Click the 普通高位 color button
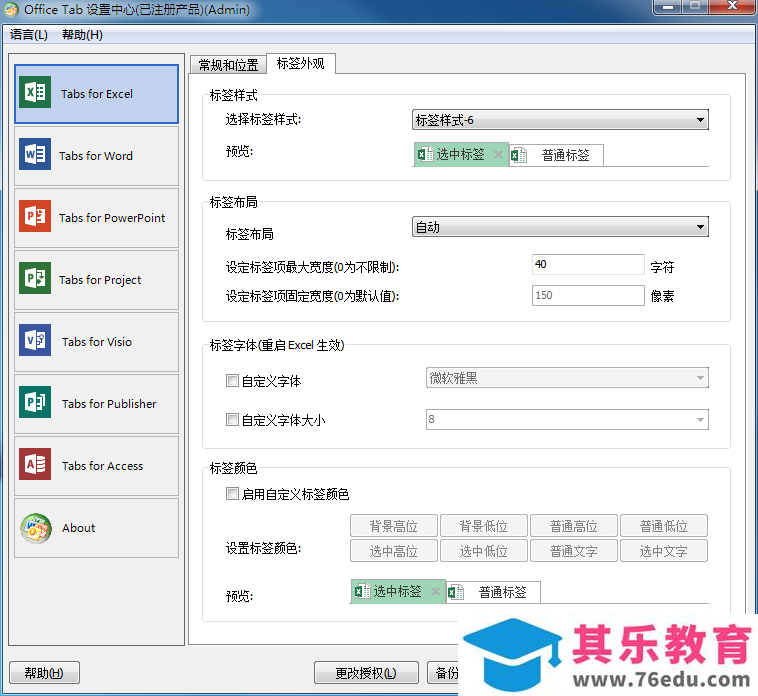The image size is (758, 696). pyautogui.click(x=574, y=526)
